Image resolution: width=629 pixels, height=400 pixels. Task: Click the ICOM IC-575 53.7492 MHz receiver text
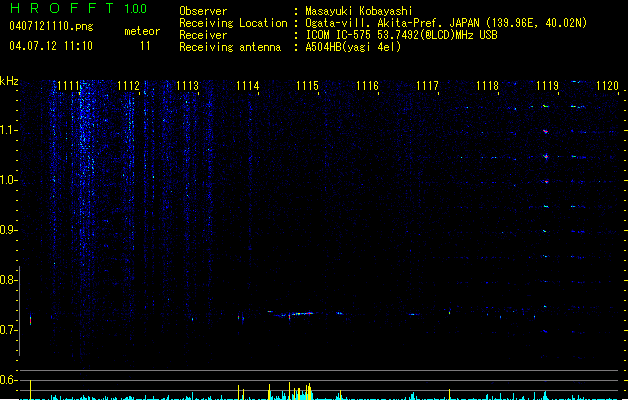click(402, 35)
